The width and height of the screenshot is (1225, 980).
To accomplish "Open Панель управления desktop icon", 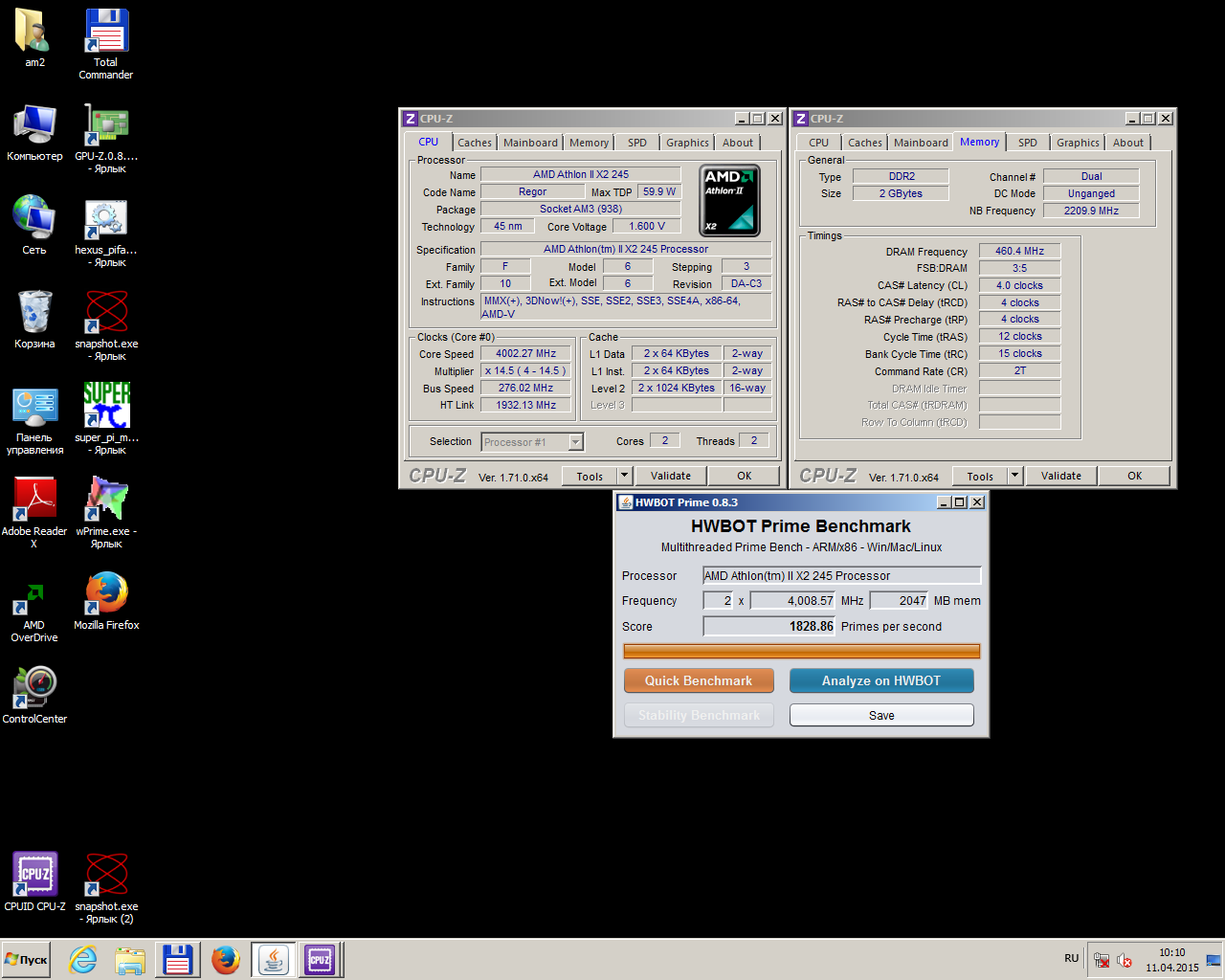I will (34, 419).
